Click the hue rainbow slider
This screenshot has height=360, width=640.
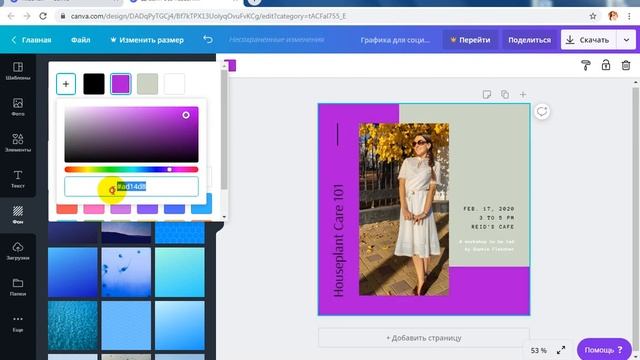point(131,169)
